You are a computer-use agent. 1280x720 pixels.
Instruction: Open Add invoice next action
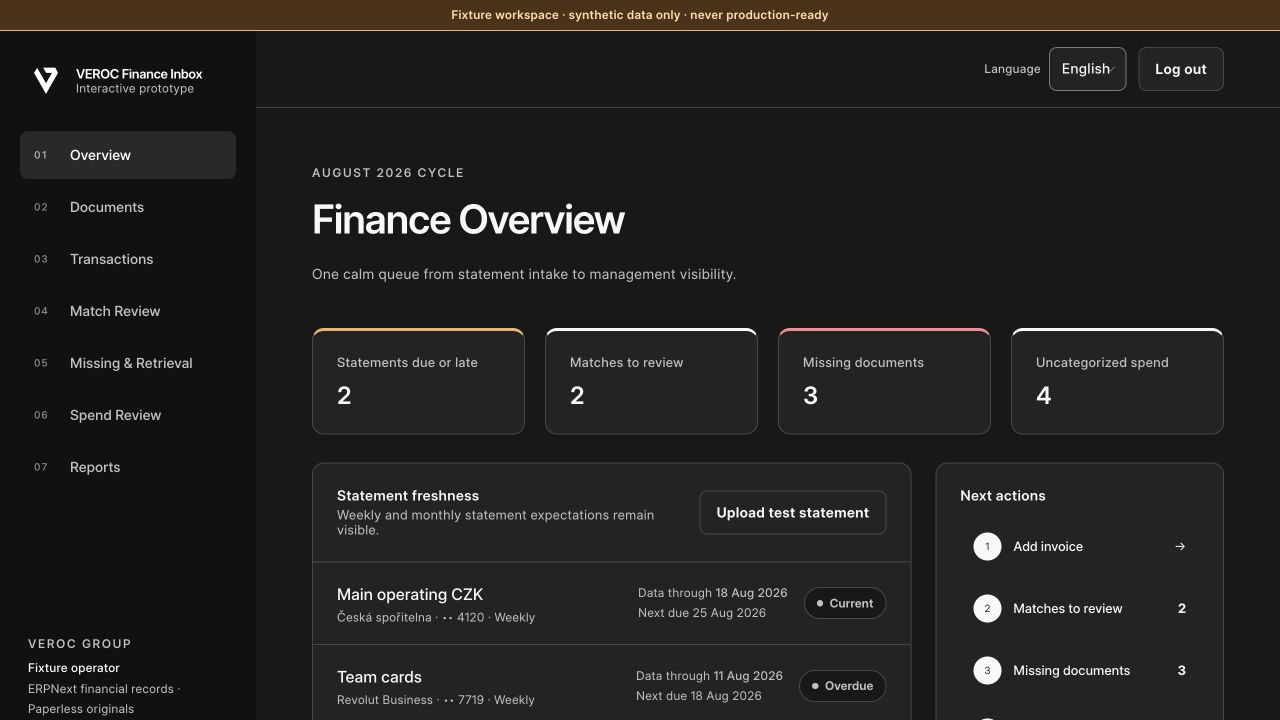pyautogui.click(x=1079, y=547)
